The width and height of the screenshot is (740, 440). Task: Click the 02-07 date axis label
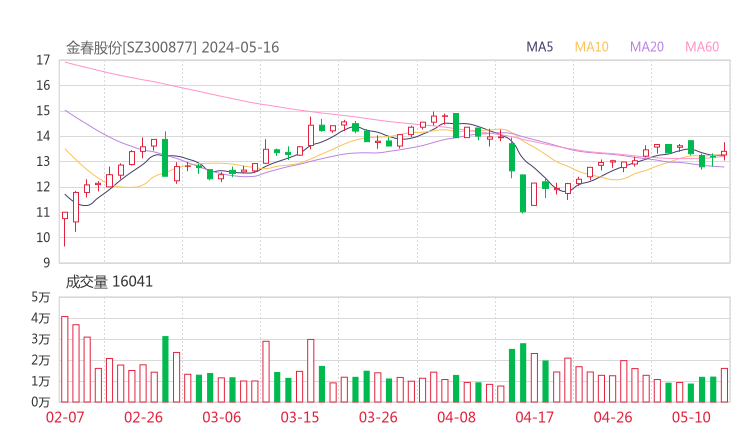coord(65,417)
